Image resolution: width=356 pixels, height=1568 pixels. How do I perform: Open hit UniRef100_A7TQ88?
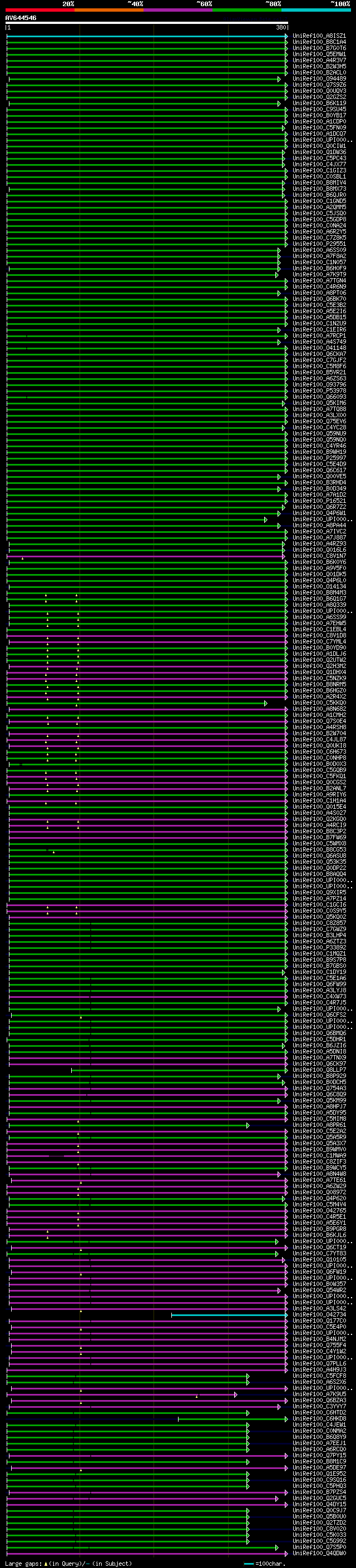point(319,409)
